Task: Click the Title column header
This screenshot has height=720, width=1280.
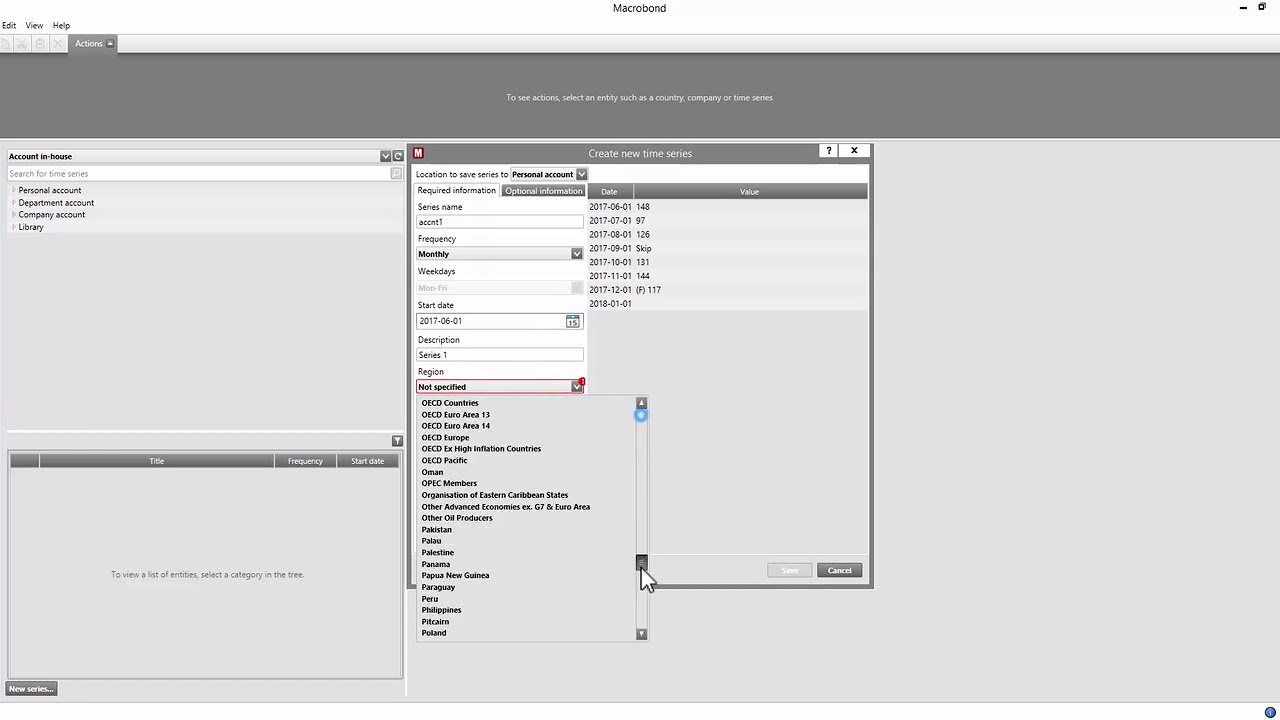Action: click(157, 461)
